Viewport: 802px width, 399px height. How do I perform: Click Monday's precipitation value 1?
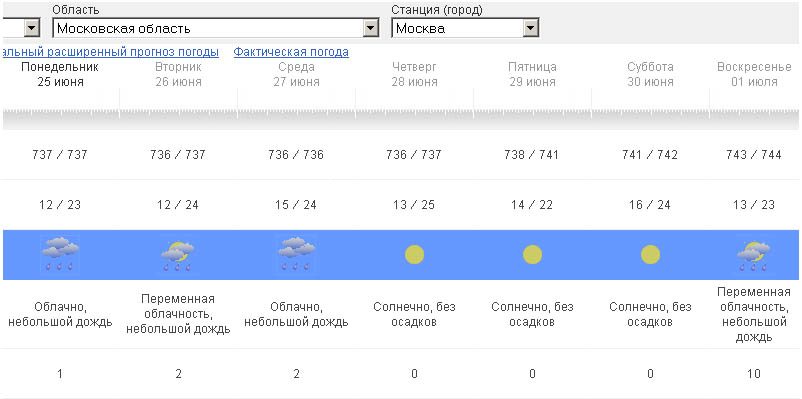coord(60,374)
